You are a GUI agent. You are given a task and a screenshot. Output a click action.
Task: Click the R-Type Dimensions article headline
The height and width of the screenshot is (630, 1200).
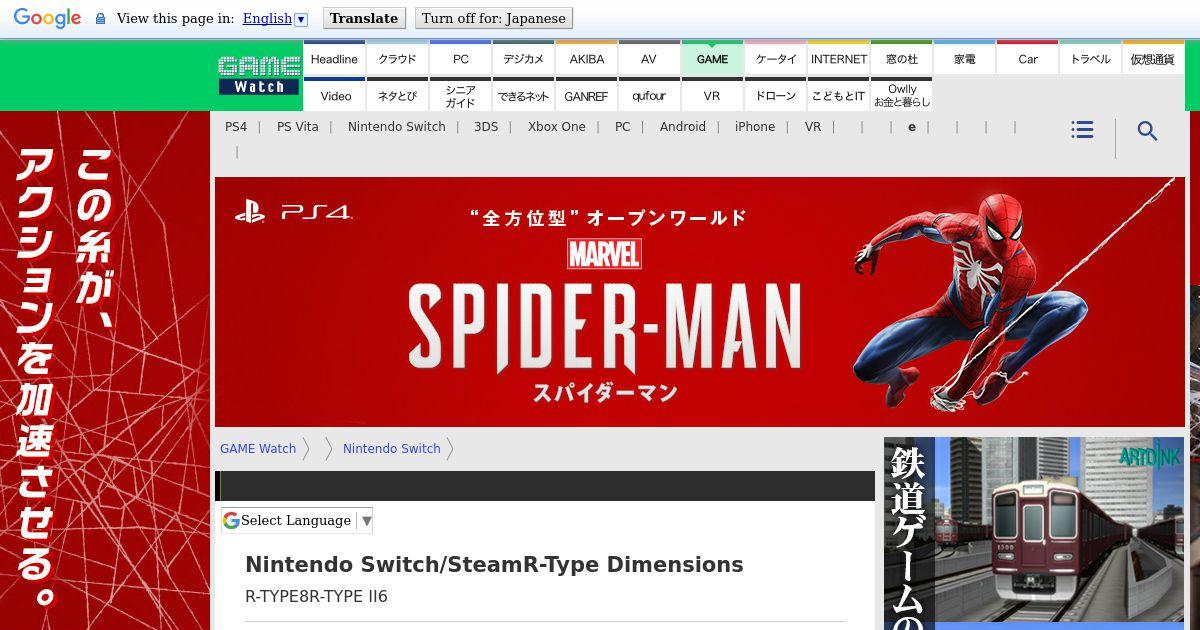(494, 565)
